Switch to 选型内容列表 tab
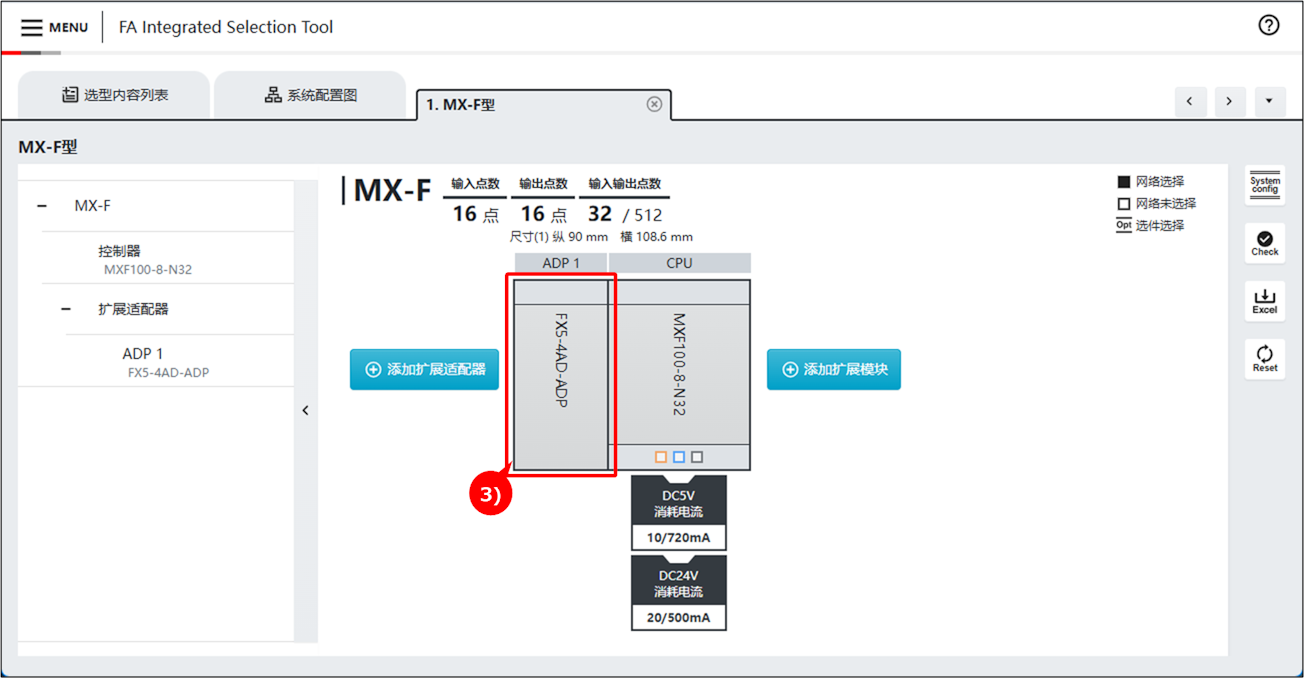Viewport: 1304px width, 678px height. [x=114, y=95]
